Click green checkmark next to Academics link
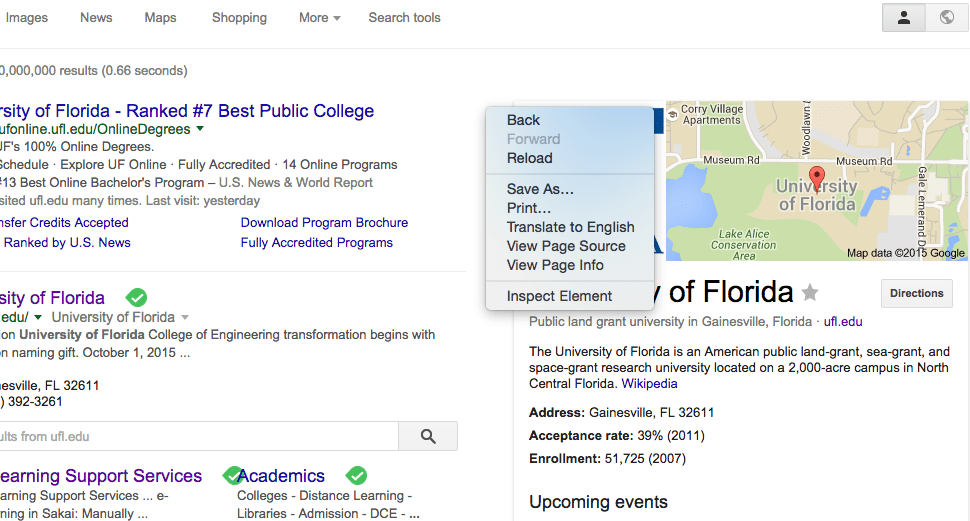Viewport: 970px width, 521px height. point(356,476)
